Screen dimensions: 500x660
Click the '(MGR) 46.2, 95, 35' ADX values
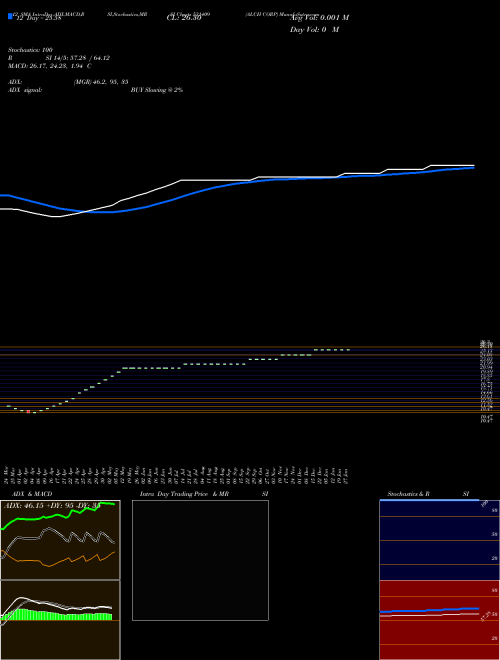pyautogui.click(x=101, y=82)
